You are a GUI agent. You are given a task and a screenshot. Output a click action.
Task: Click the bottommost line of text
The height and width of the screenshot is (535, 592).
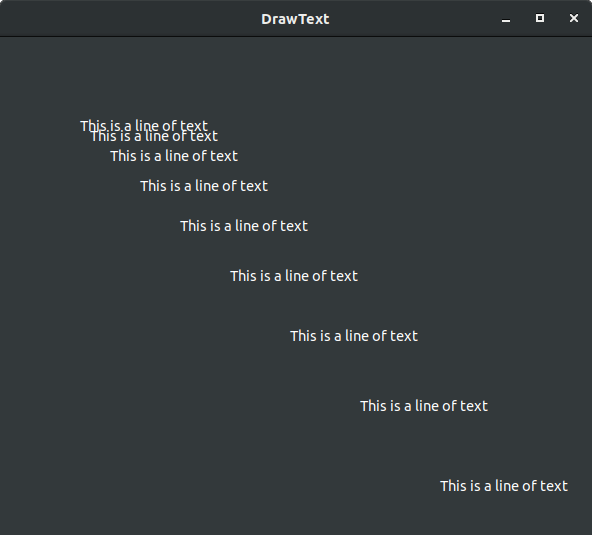pos(504,486)
